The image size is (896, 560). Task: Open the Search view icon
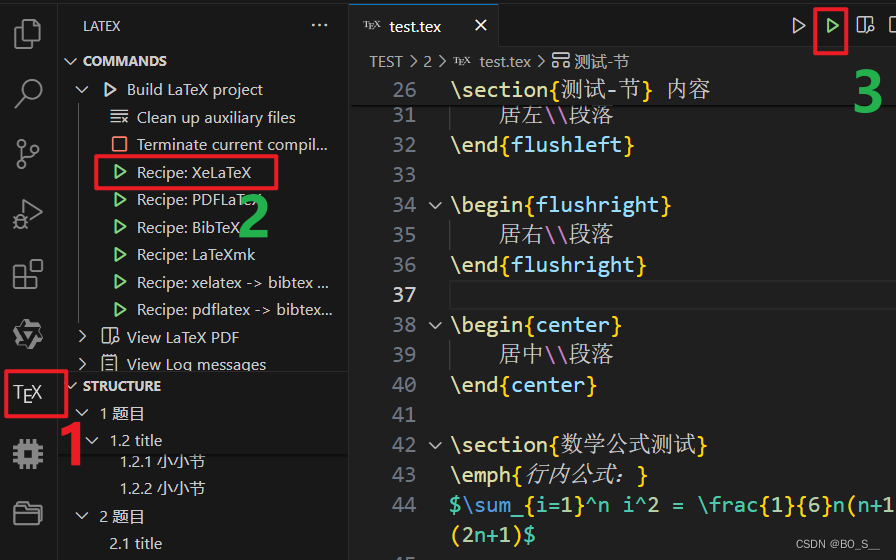[28, 94]
